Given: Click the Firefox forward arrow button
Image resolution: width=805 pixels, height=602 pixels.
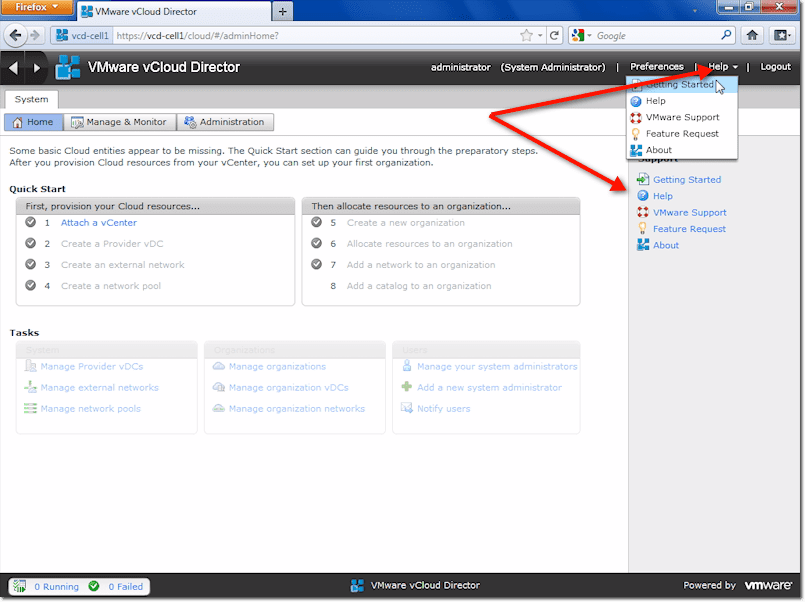Looking at the screenshot, I should point(35,35).
